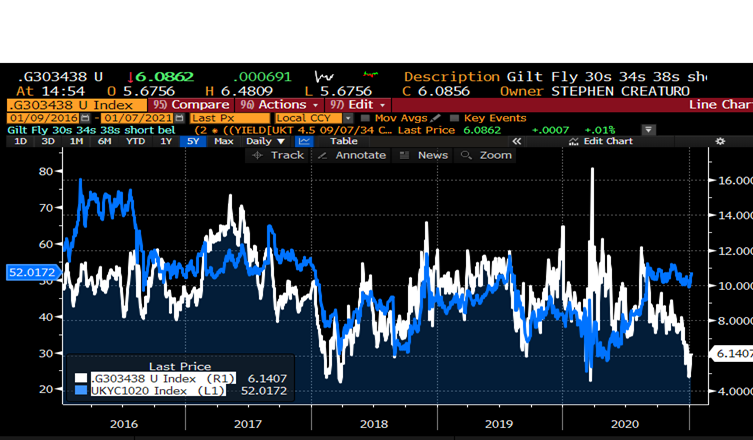Open the 96) Actions dropdown menu

pyautogui.click(x=279, y=105)
